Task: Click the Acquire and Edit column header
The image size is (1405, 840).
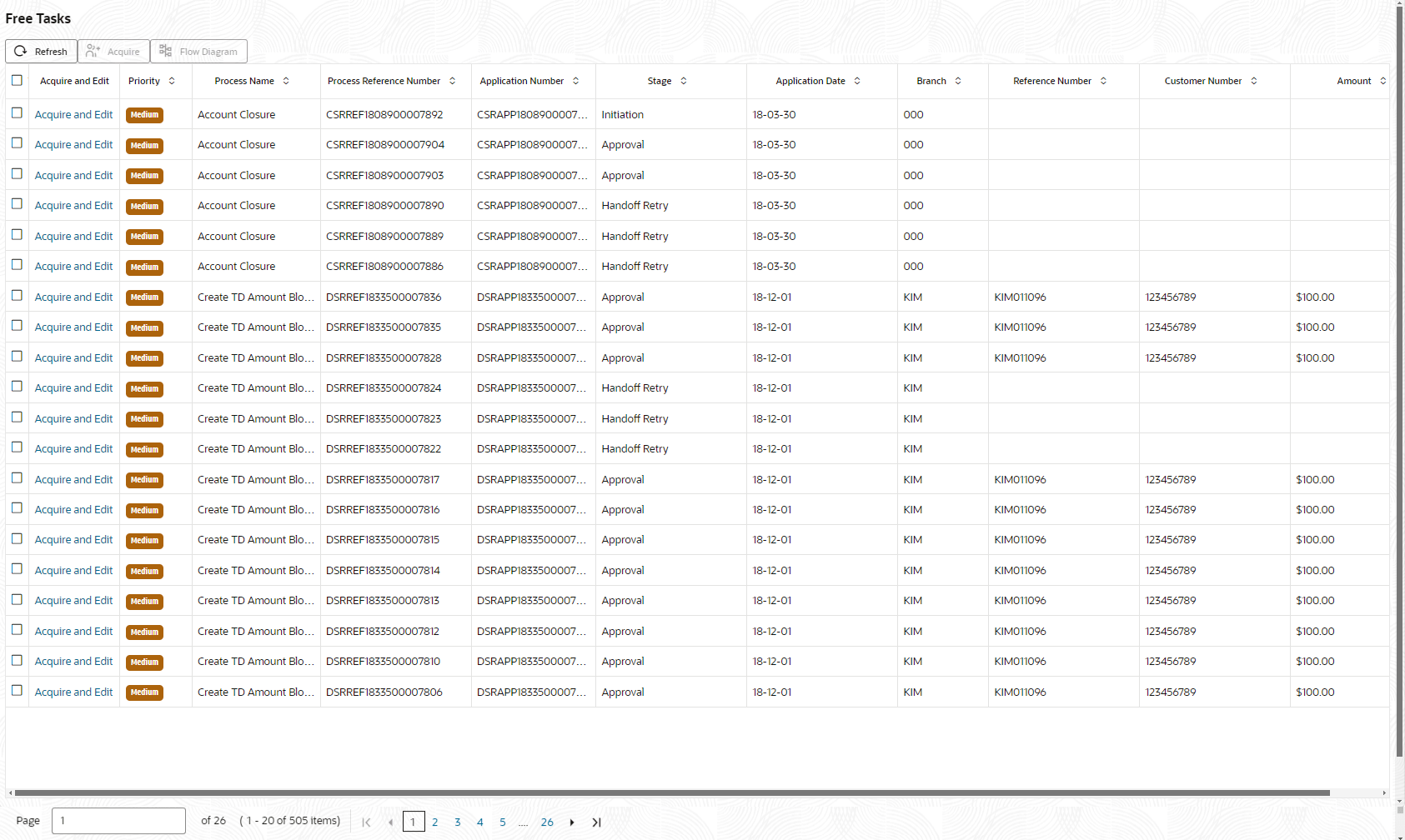Action: [x=74, y=81]
